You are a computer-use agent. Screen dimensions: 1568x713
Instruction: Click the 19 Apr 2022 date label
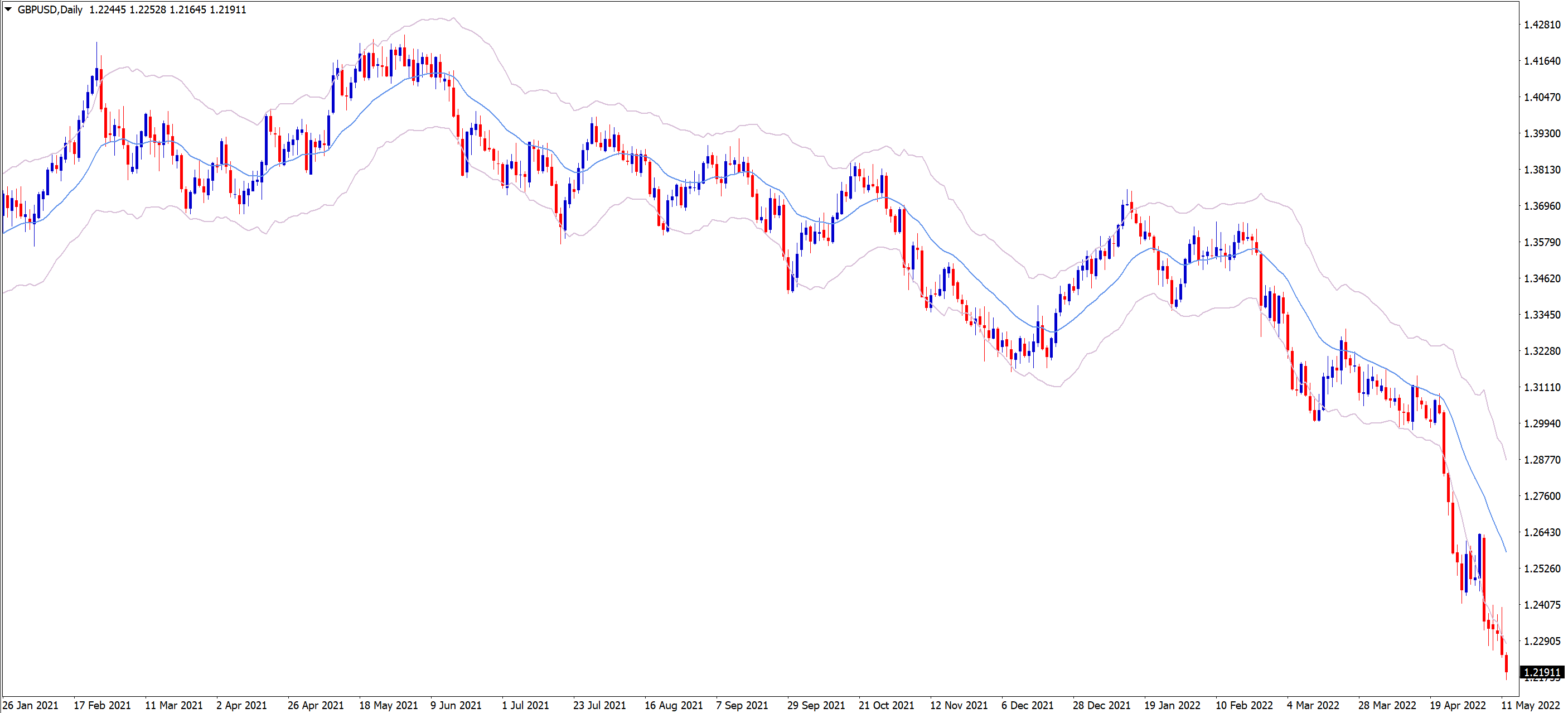pyautogui.click(x=1458, y=705)
